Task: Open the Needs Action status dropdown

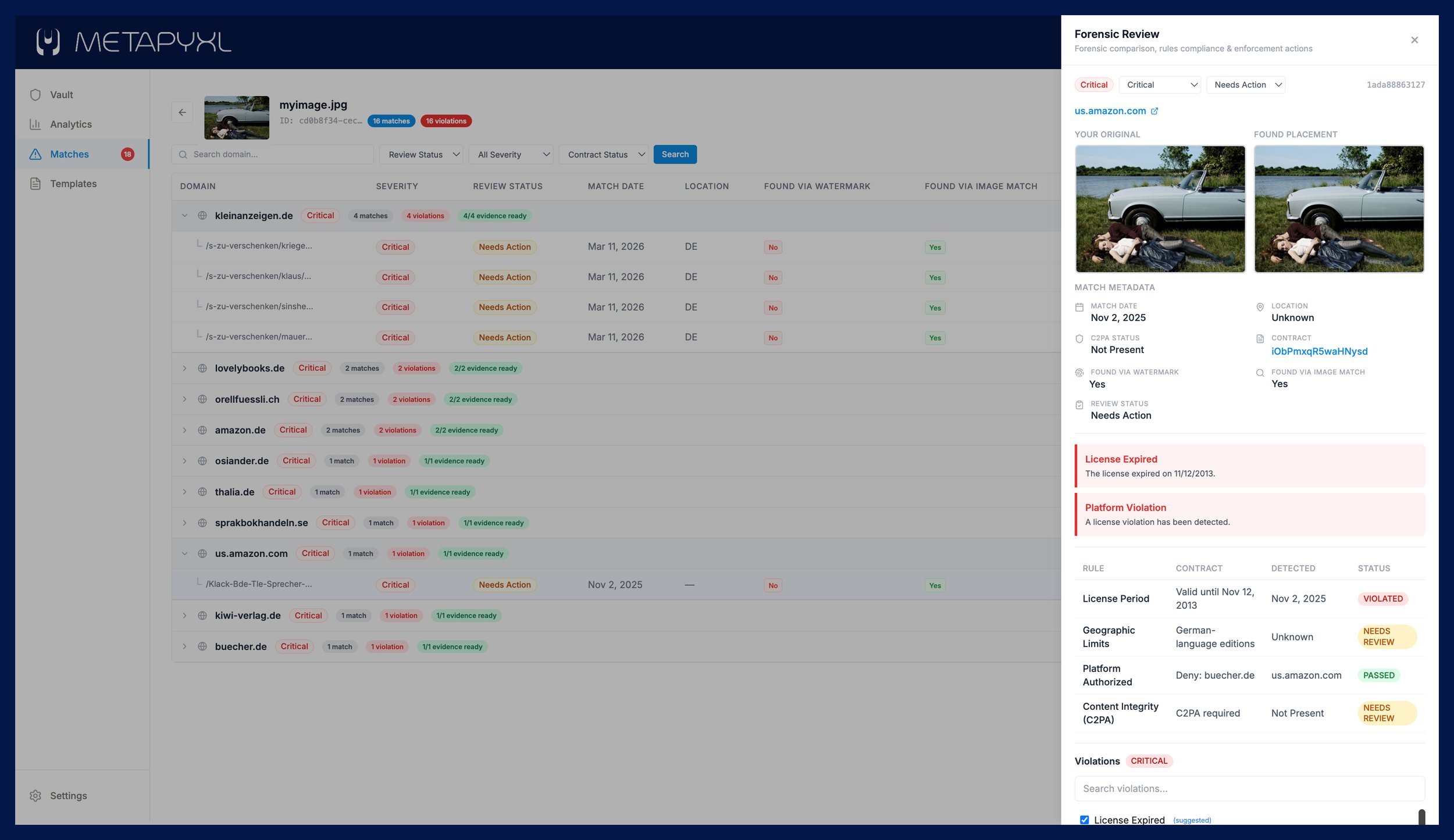Action: click(1246, 85)
